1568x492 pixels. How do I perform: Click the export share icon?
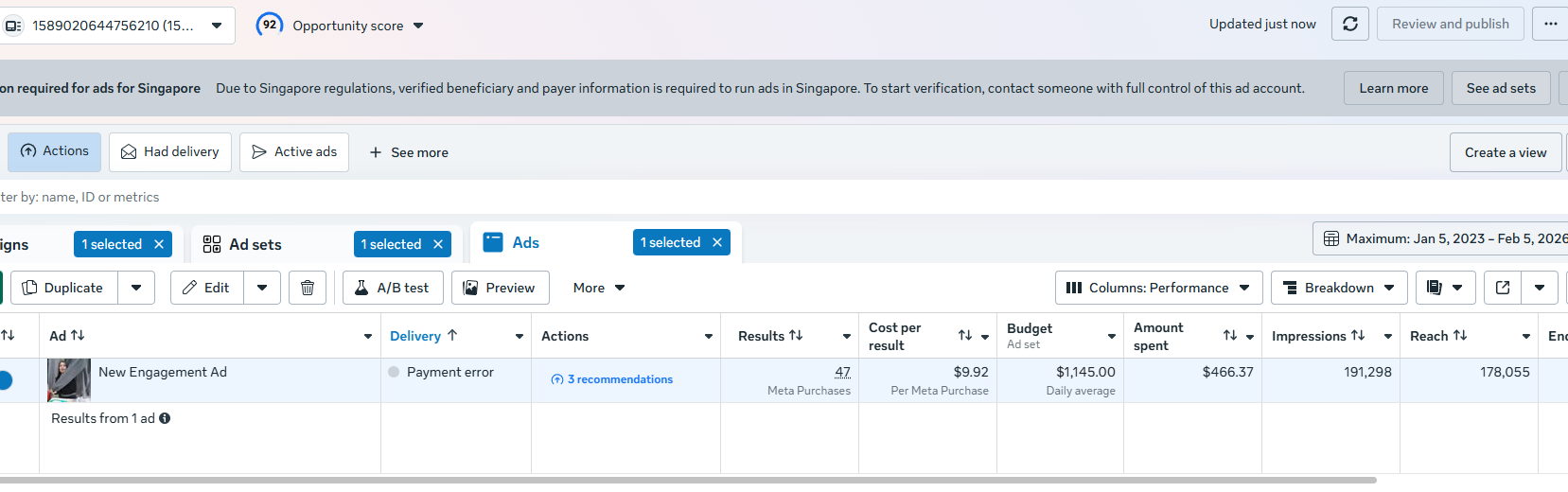point(1503,288)
